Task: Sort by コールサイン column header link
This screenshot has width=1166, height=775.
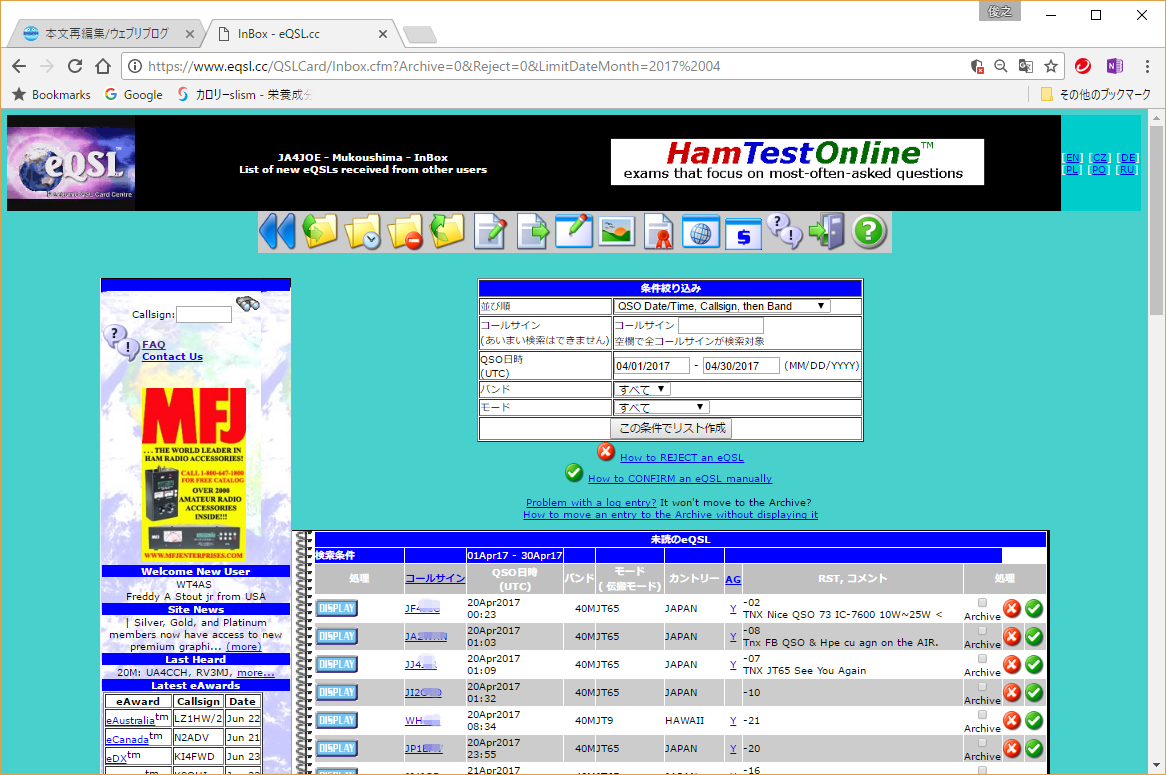Action: point(435,578)
